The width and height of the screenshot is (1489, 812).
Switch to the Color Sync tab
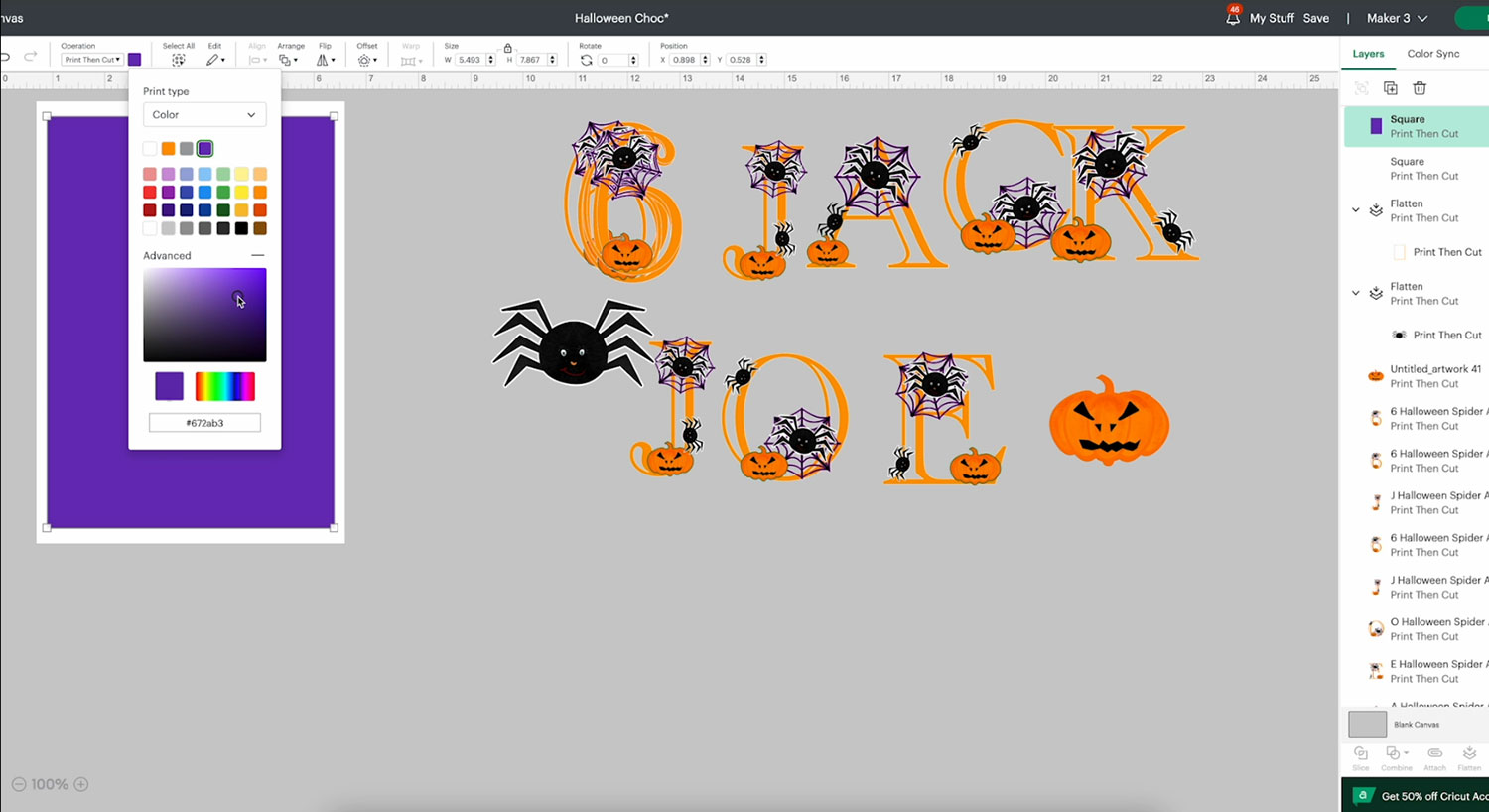coord(1432,54)
